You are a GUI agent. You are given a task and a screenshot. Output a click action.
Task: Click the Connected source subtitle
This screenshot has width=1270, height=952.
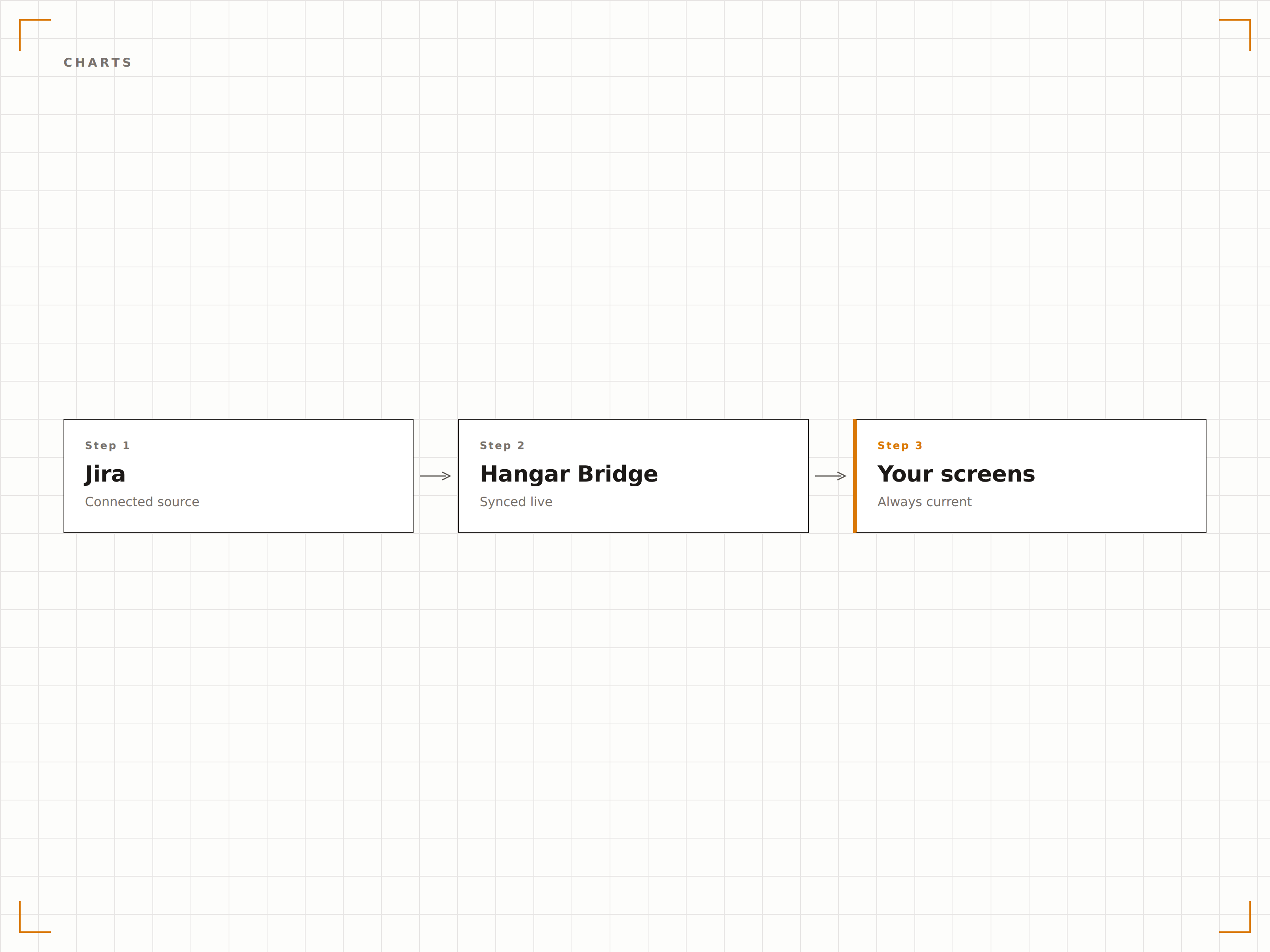click(142, 501)
